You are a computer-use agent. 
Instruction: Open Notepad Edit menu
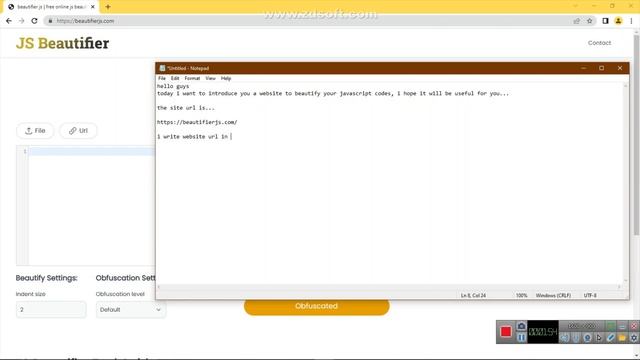(x=175, y=78)
